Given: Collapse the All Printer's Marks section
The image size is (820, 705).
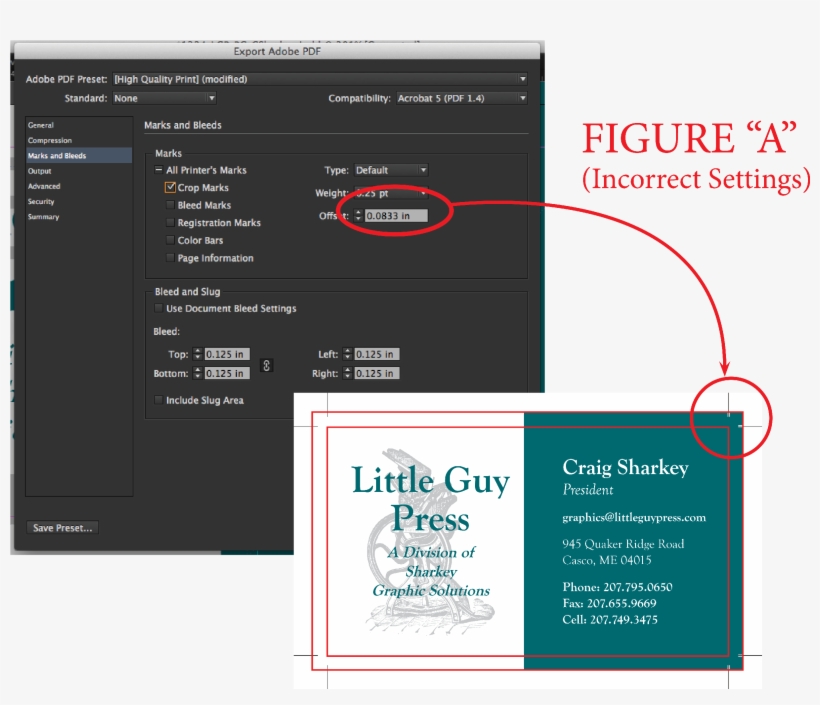Looking at the screenshot, I should coord(157,169).
